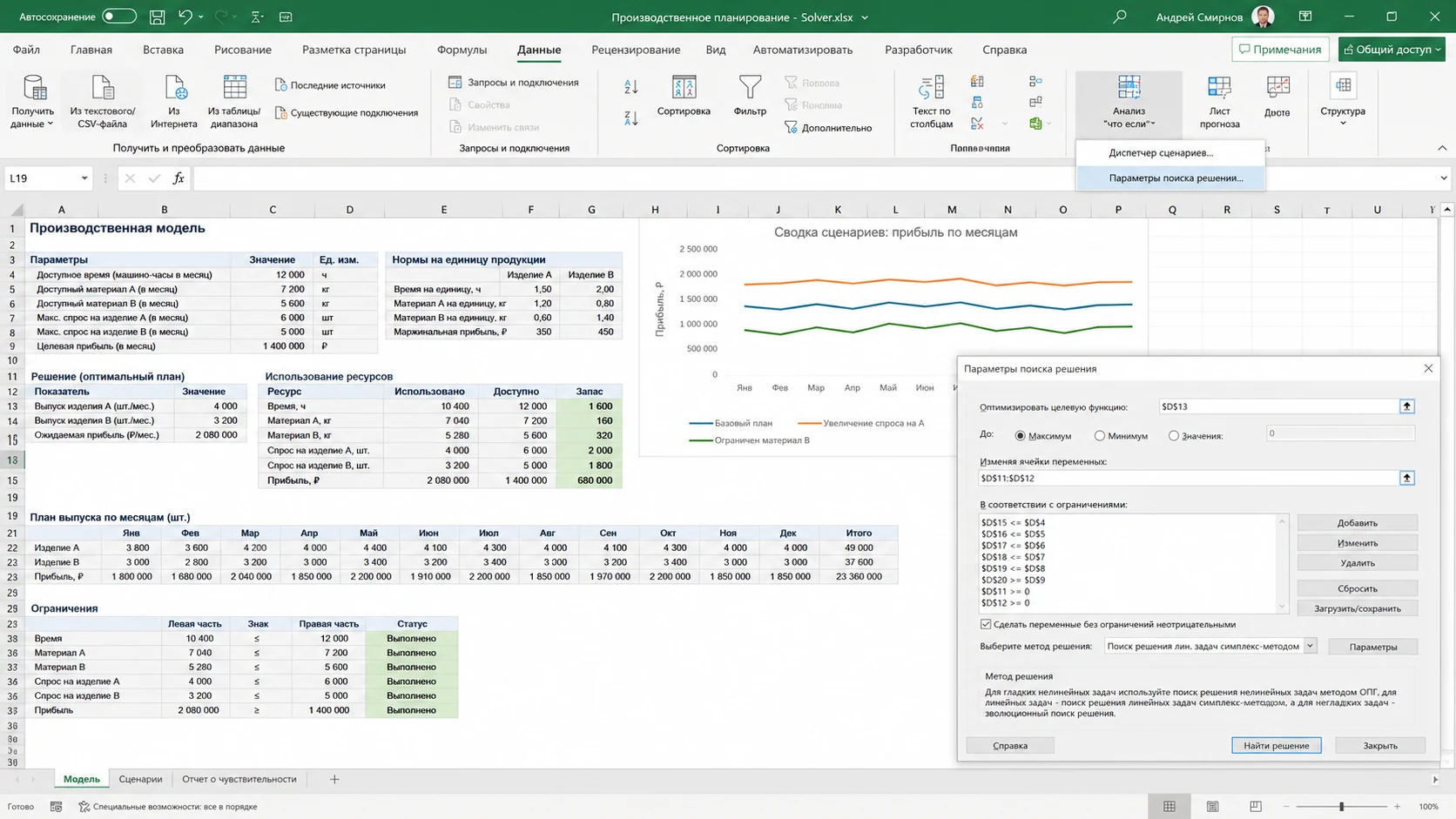The height and width of the screenshot is (819, 1456).
Task: Switch to the Формулы ribbon tab
Action: (462, 50)
